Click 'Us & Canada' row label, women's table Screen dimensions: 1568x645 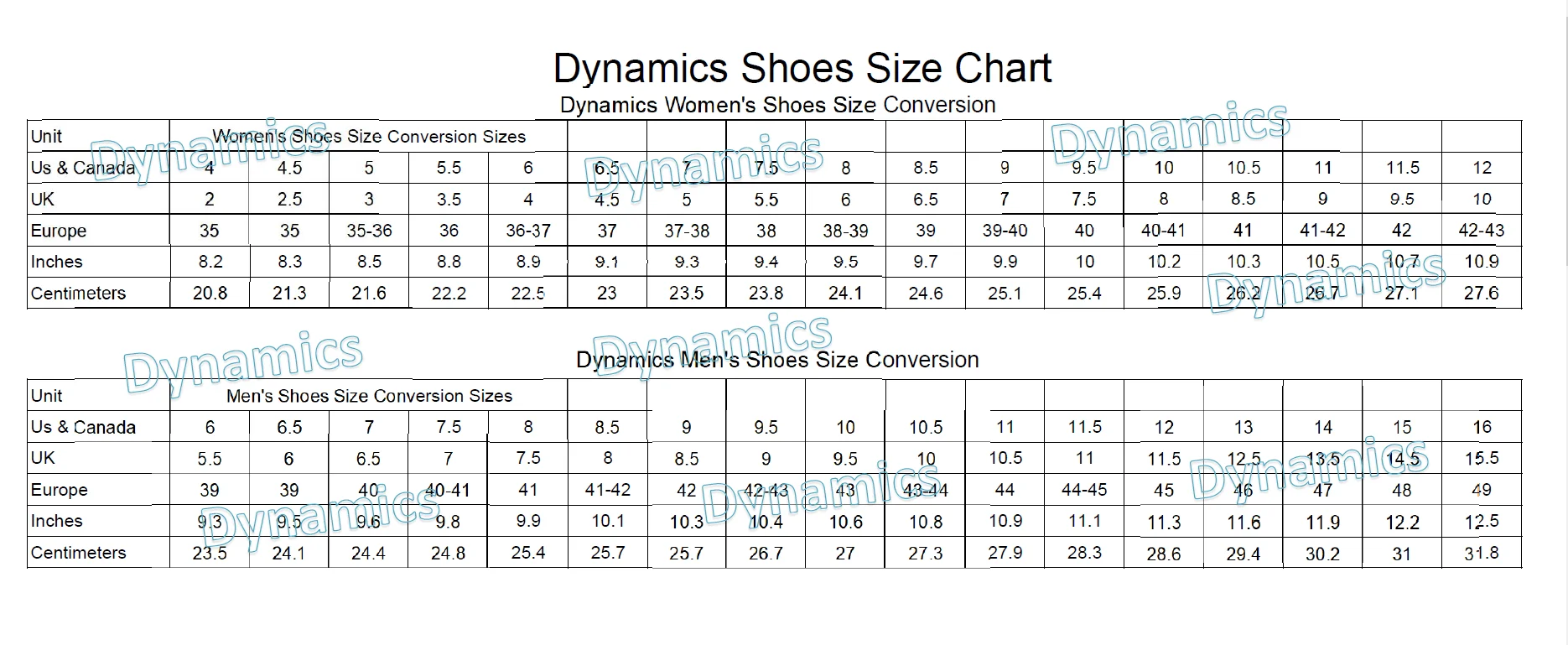coord(82,168)
